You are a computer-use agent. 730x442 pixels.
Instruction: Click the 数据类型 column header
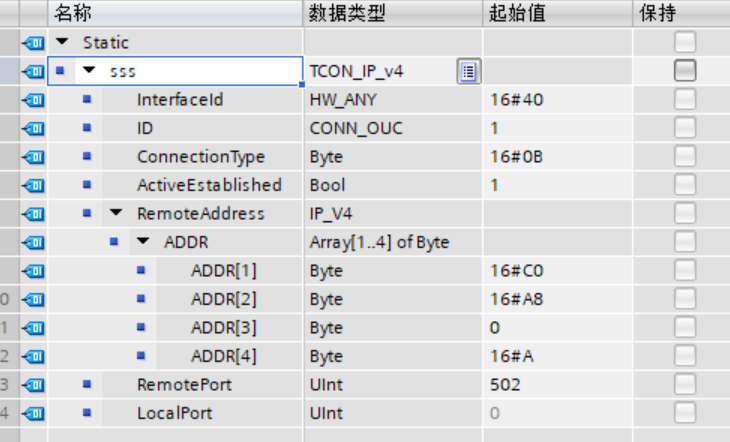point(346,13)
